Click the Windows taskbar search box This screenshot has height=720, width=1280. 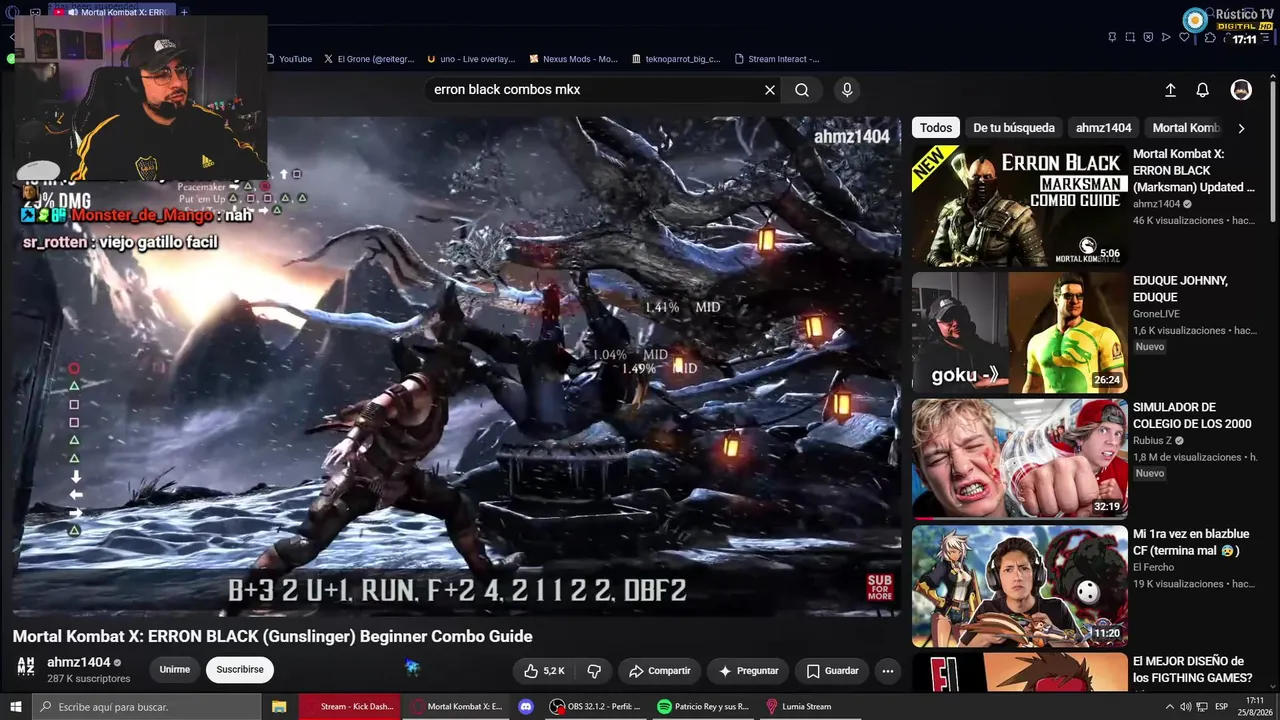(x=147, y=707)
